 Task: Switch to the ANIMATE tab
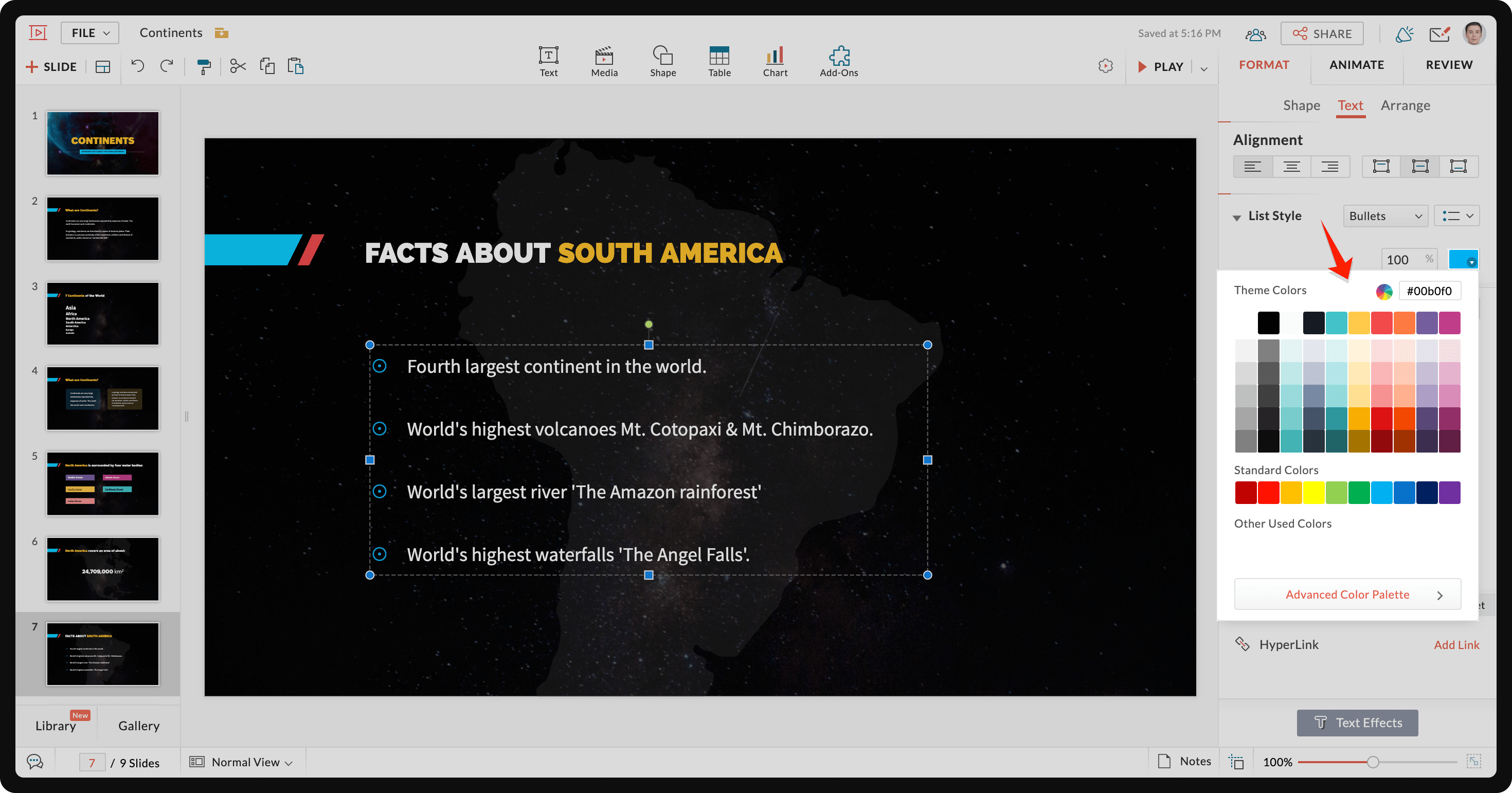(x=1357, y=65)
